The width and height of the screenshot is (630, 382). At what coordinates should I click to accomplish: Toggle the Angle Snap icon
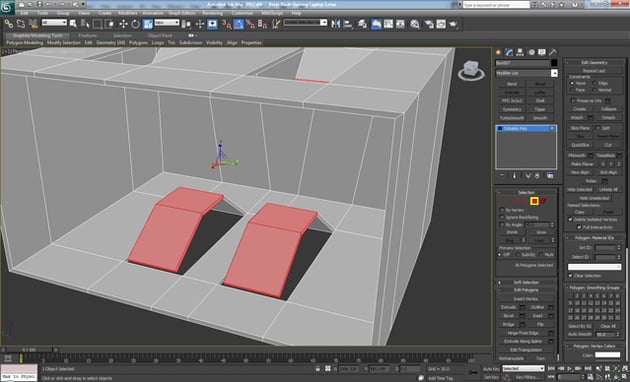[239, 24]
